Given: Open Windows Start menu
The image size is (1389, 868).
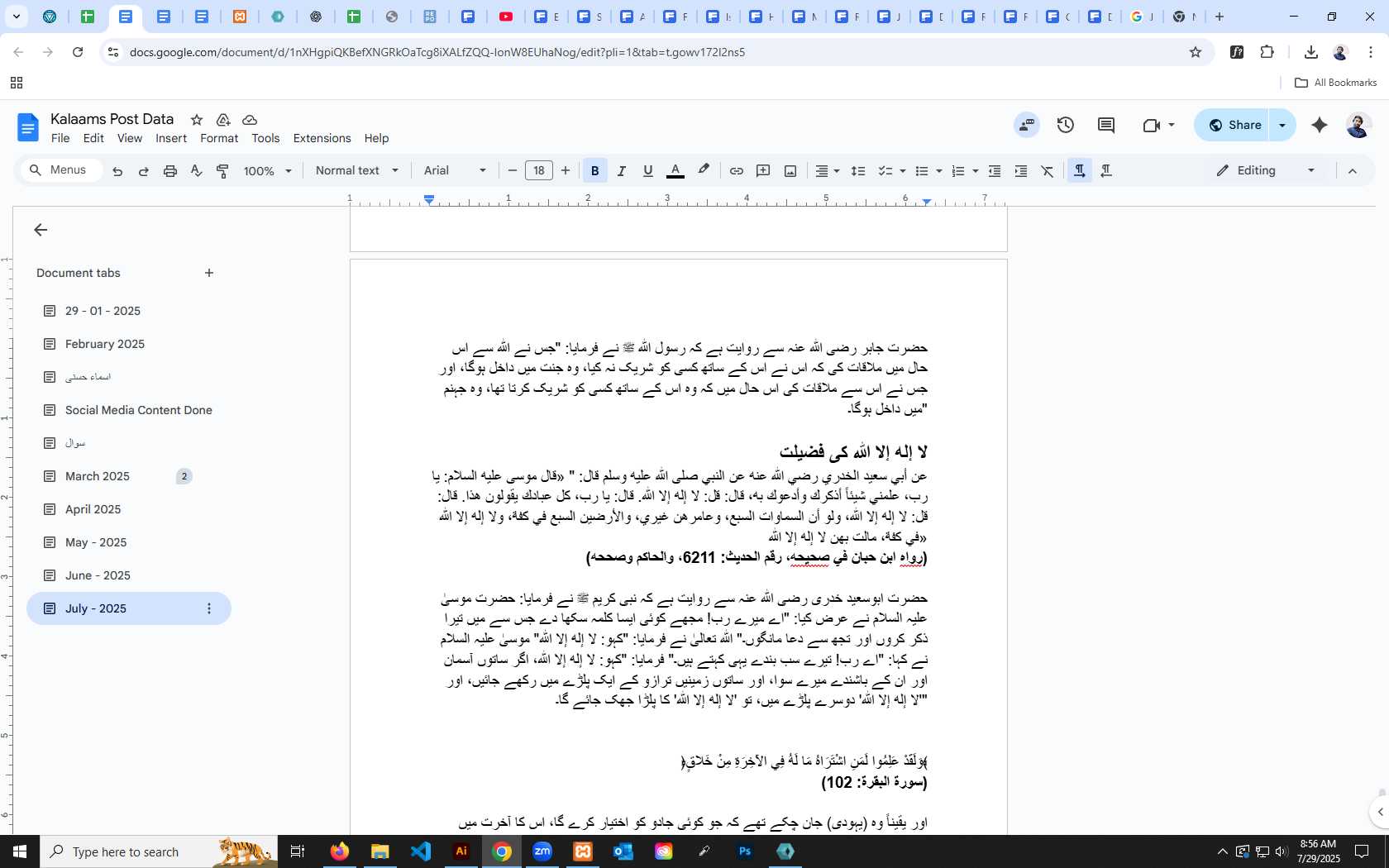Looking at the screenshot, I should click(20, 851).
